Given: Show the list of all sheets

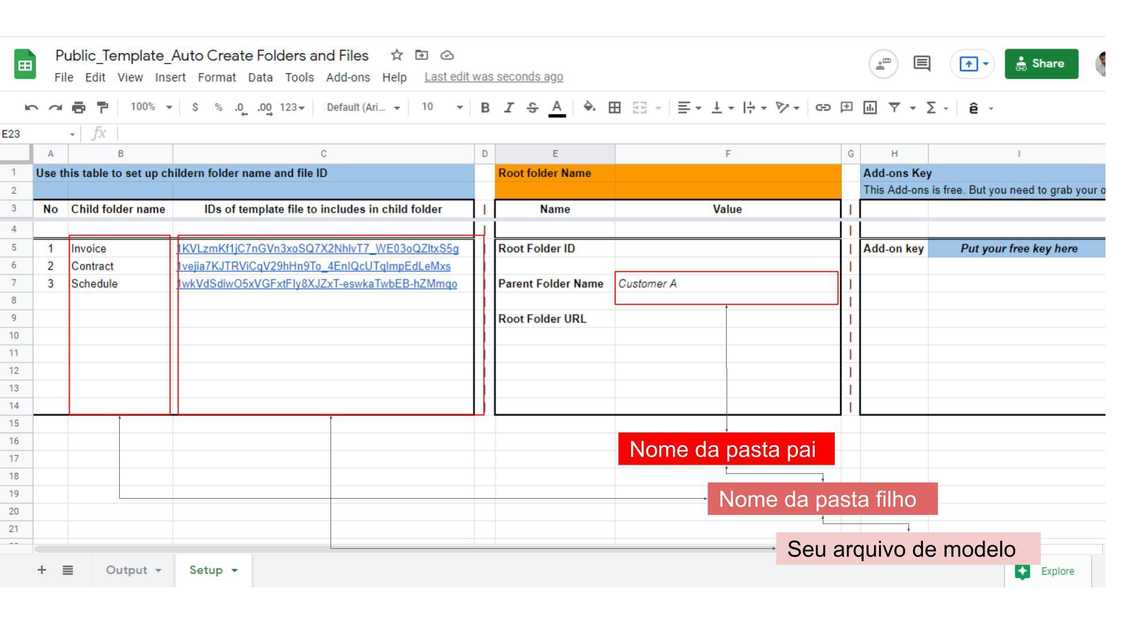Looking at the screenshot, I should [x=68, y=570].
